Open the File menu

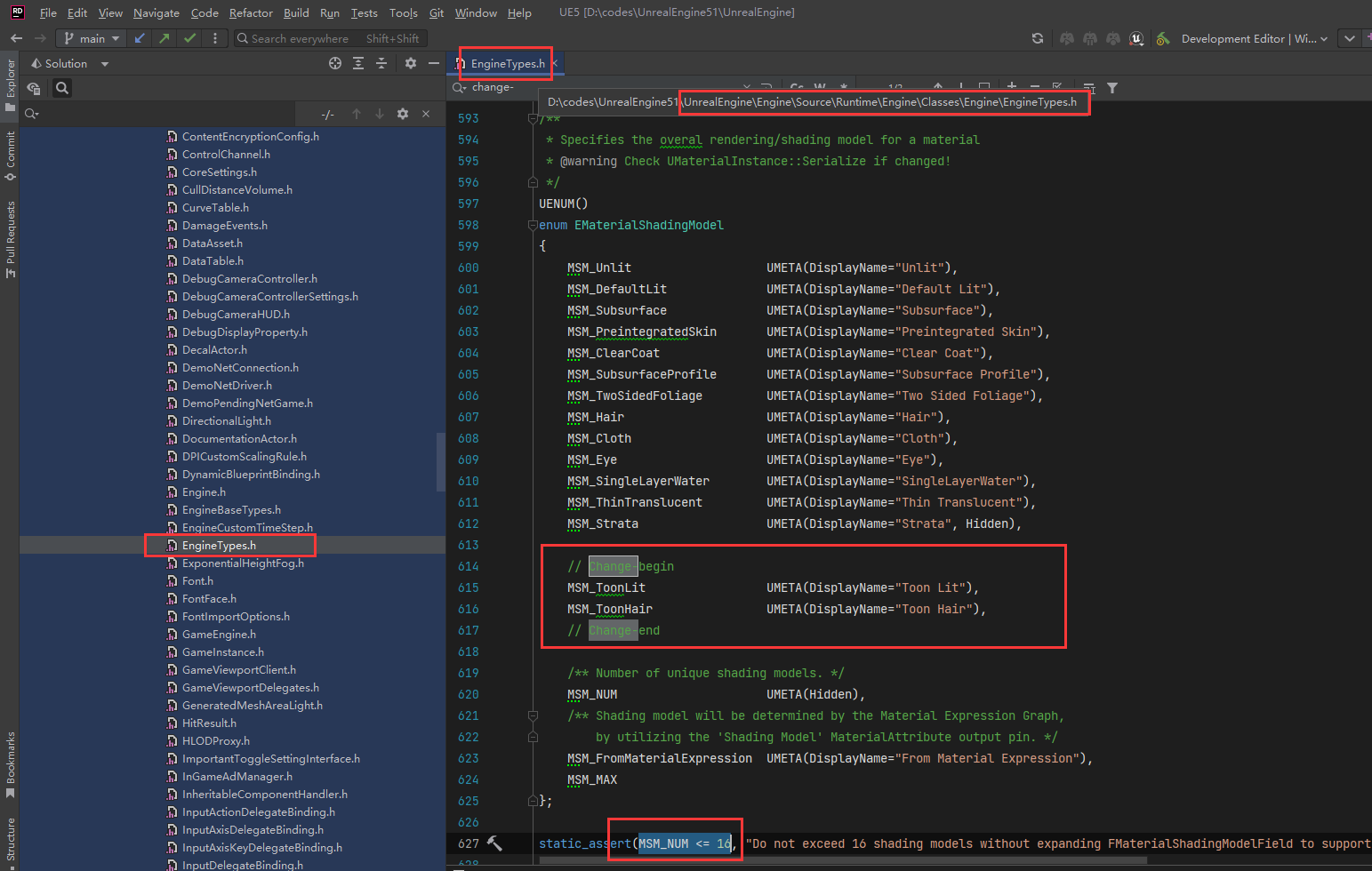(48, 12)
